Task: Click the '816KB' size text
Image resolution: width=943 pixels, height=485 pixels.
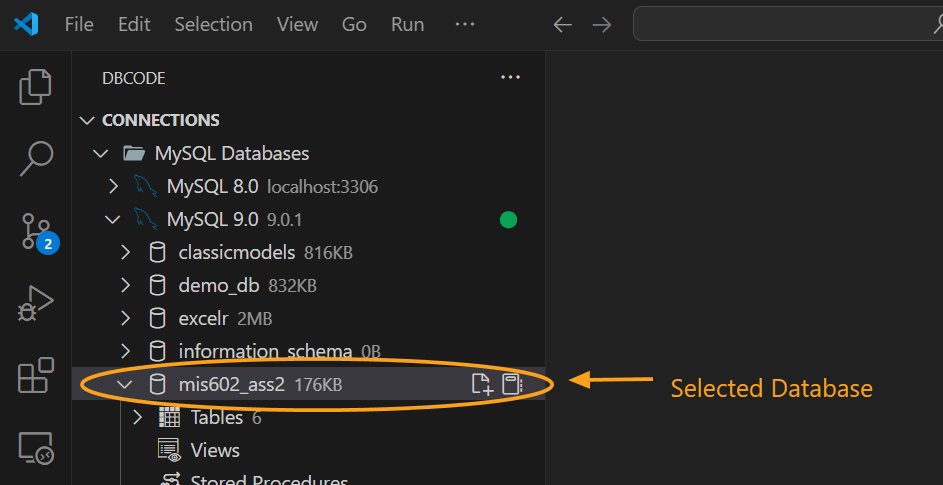Action: click(328, 253)
